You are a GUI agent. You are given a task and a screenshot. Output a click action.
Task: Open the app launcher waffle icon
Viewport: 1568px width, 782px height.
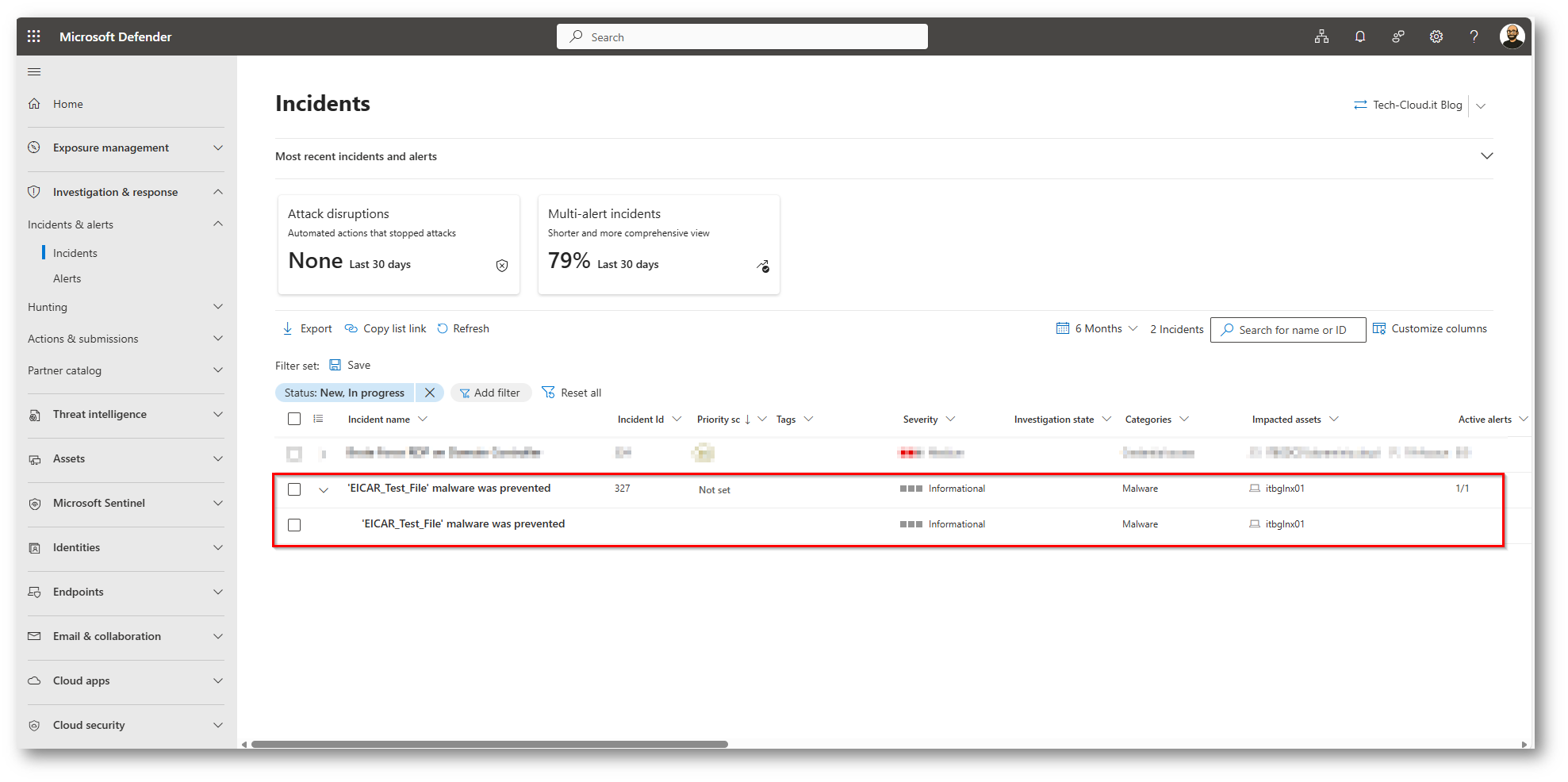coord(33,36)
